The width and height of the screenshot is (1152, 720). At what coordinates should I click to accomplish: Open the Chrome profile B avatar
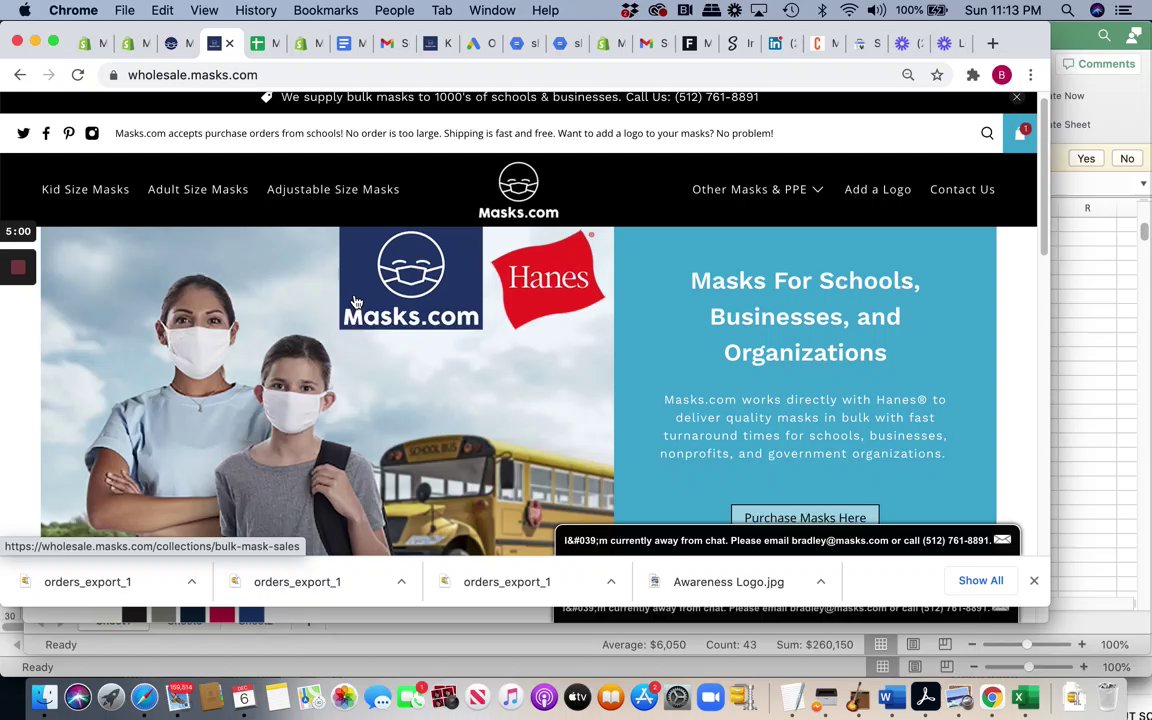click(1001, 75)
